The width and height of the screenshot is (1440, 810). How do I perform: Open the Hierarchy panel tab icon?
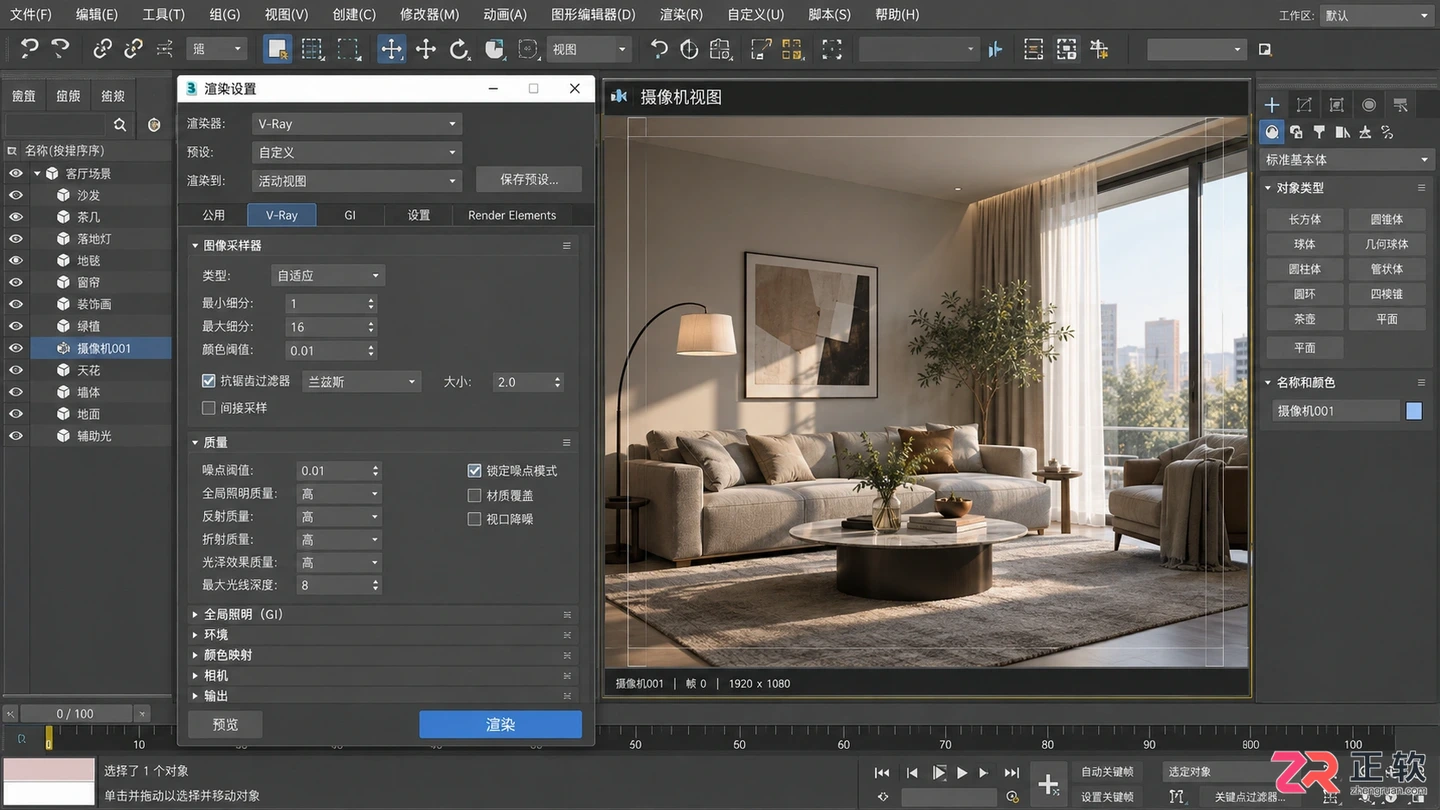(1336, 105)
